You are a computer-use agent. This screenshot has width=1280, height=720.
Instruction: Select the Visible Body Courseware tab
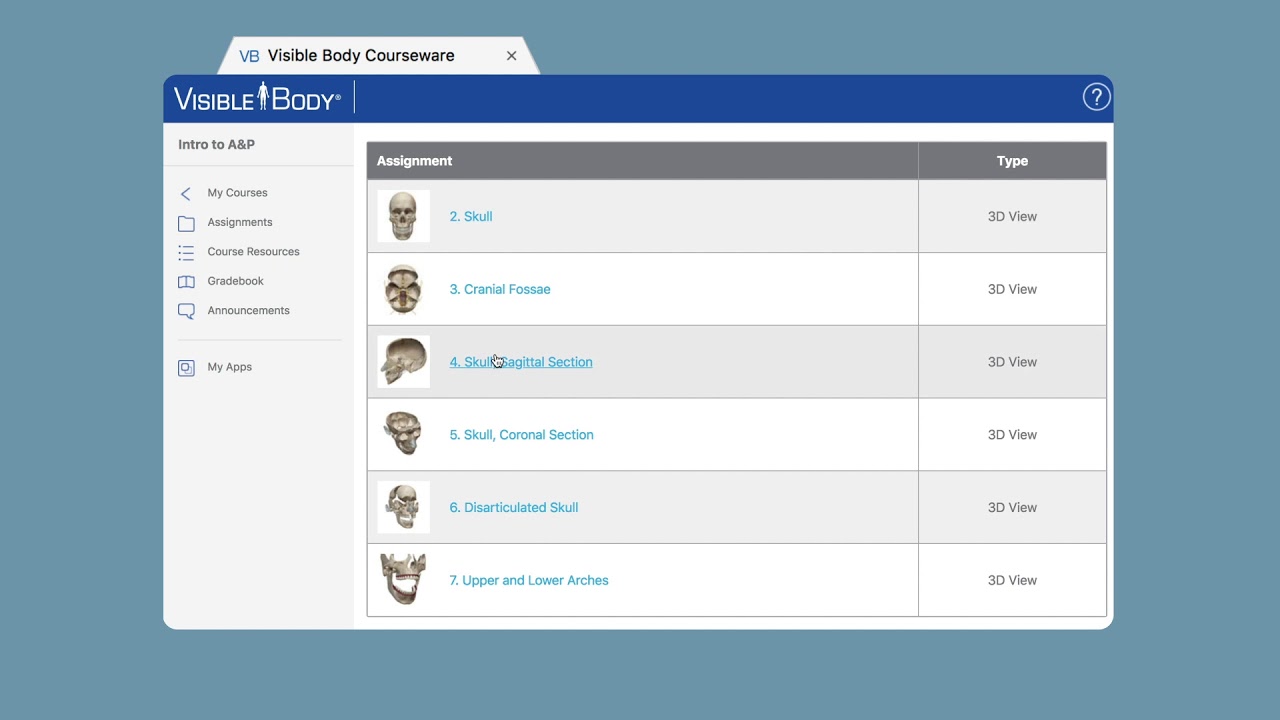[x=378, y=56]
